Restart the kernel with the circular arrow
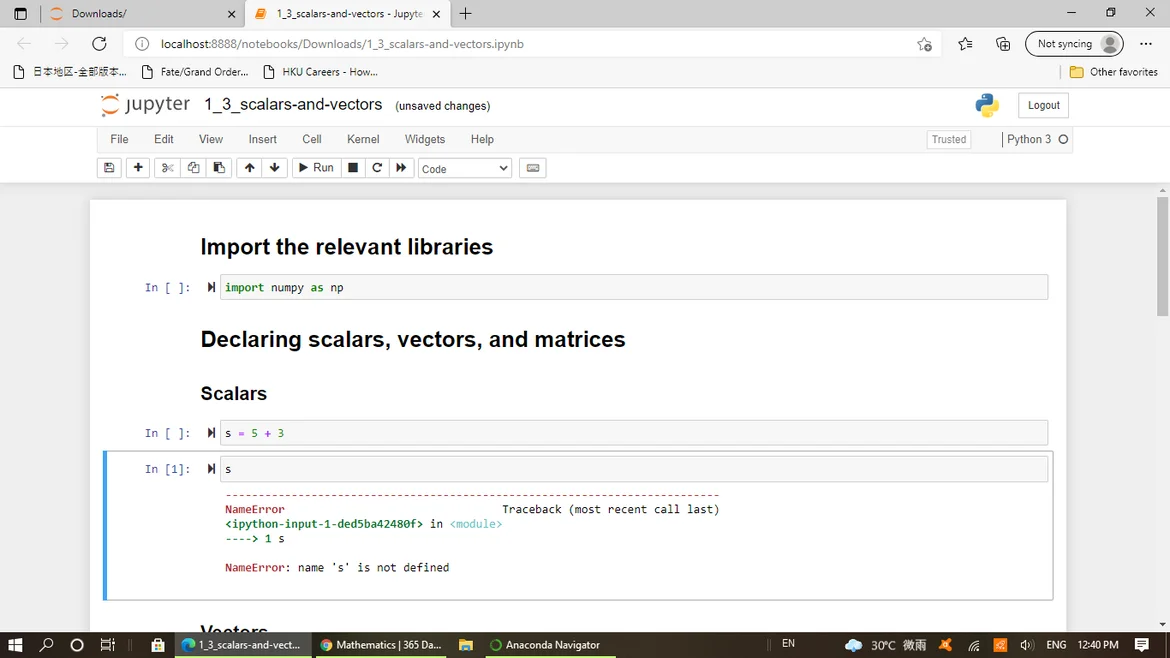The height and width of the screenshot is (658, 1170). [377, 168]
